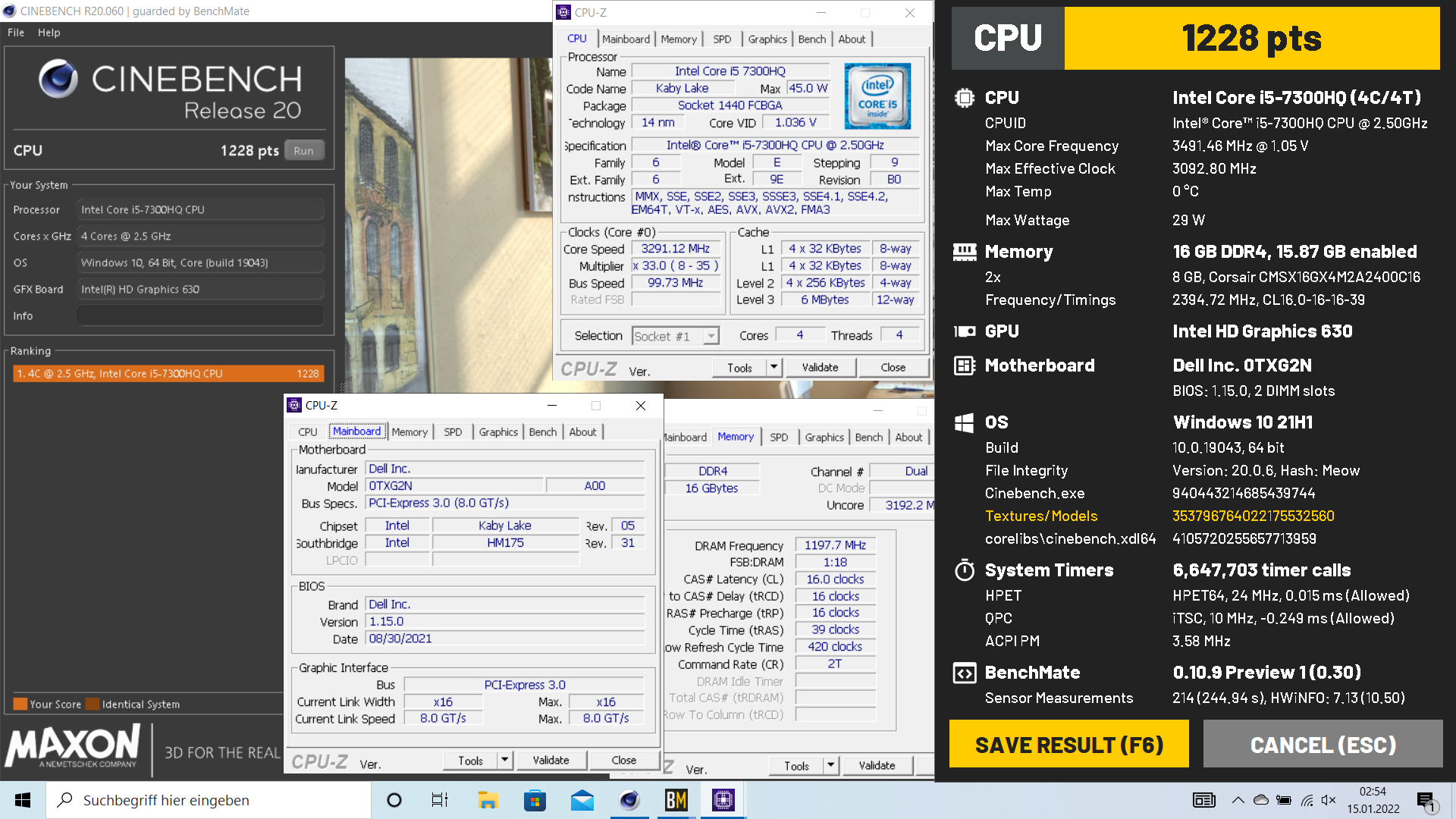Screen dimensions: 1456x819
Task: Open the notification center with 1 notification
Action: click(x=1426, y=801)
